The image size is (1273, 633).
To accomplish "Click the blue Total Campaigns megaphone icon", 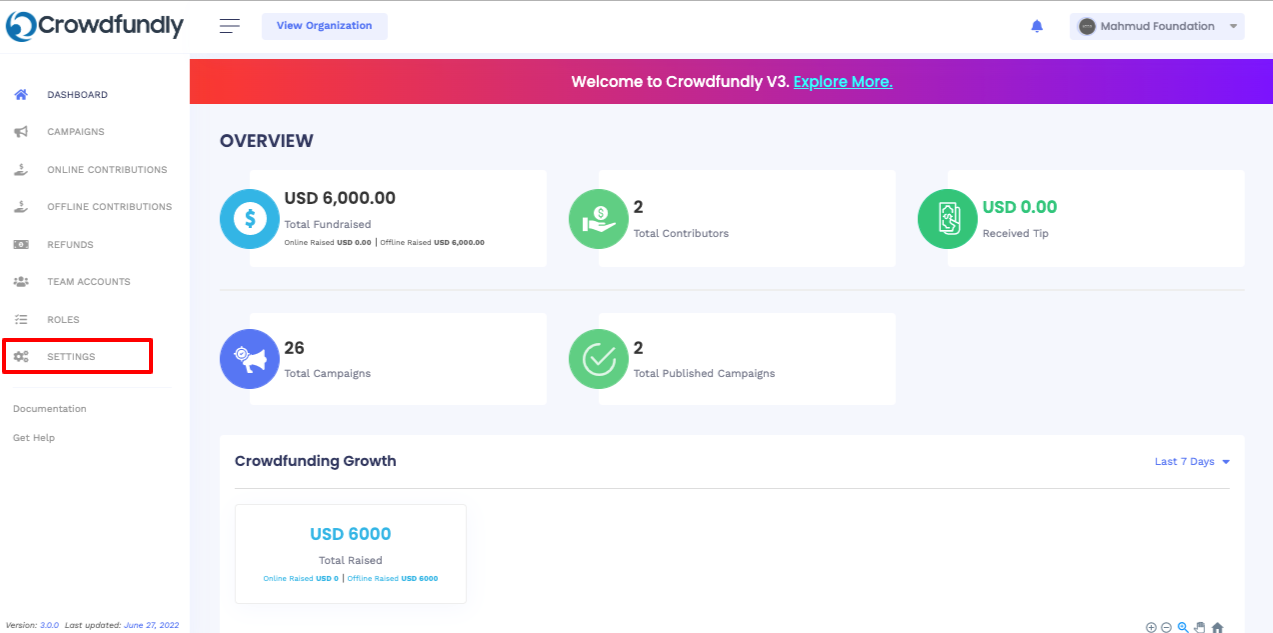I will [250, 359].
